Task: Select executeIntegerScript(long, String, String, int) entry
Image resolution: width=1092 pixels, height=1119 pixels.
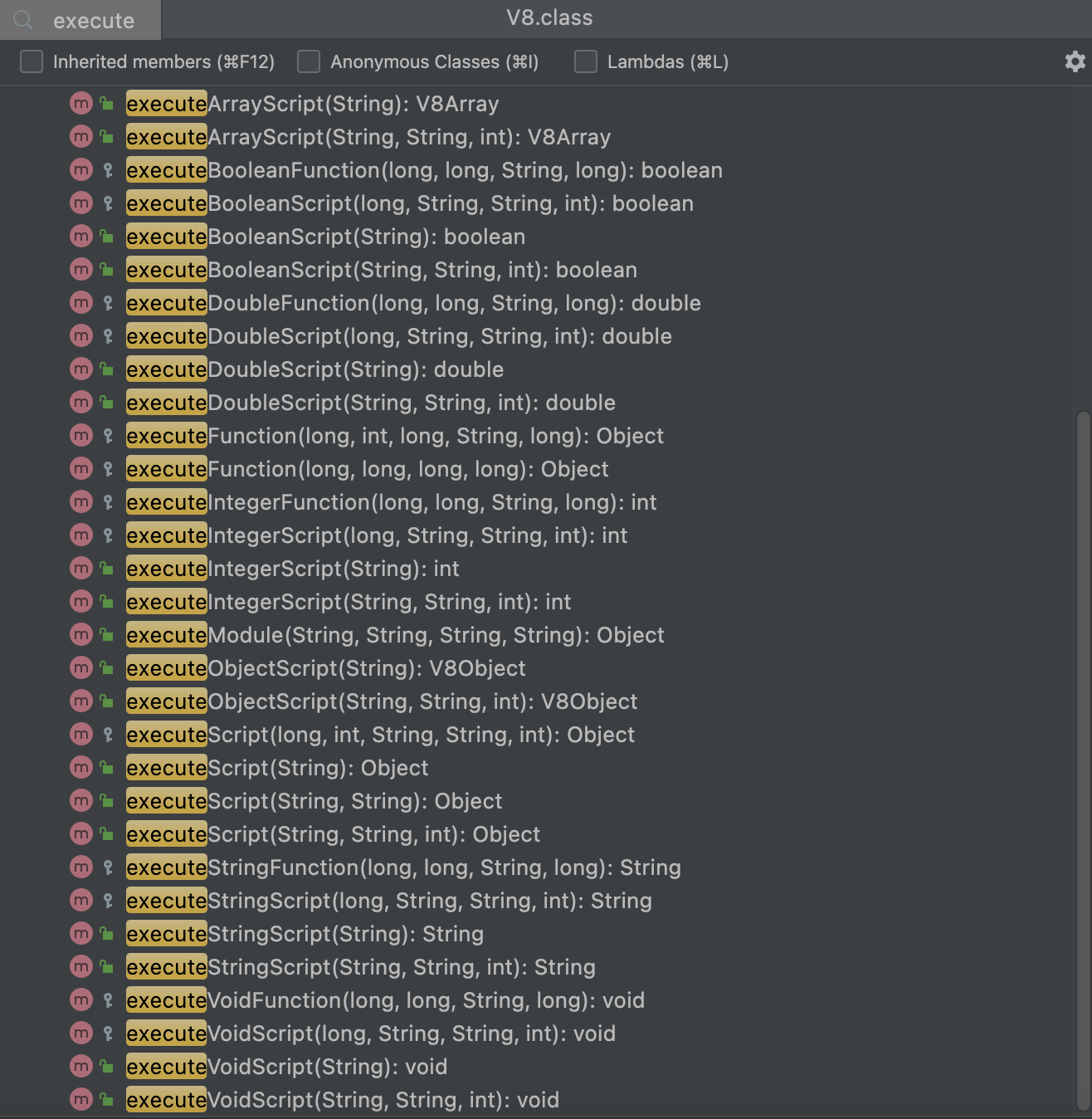Action: click(x=377, y=535)
